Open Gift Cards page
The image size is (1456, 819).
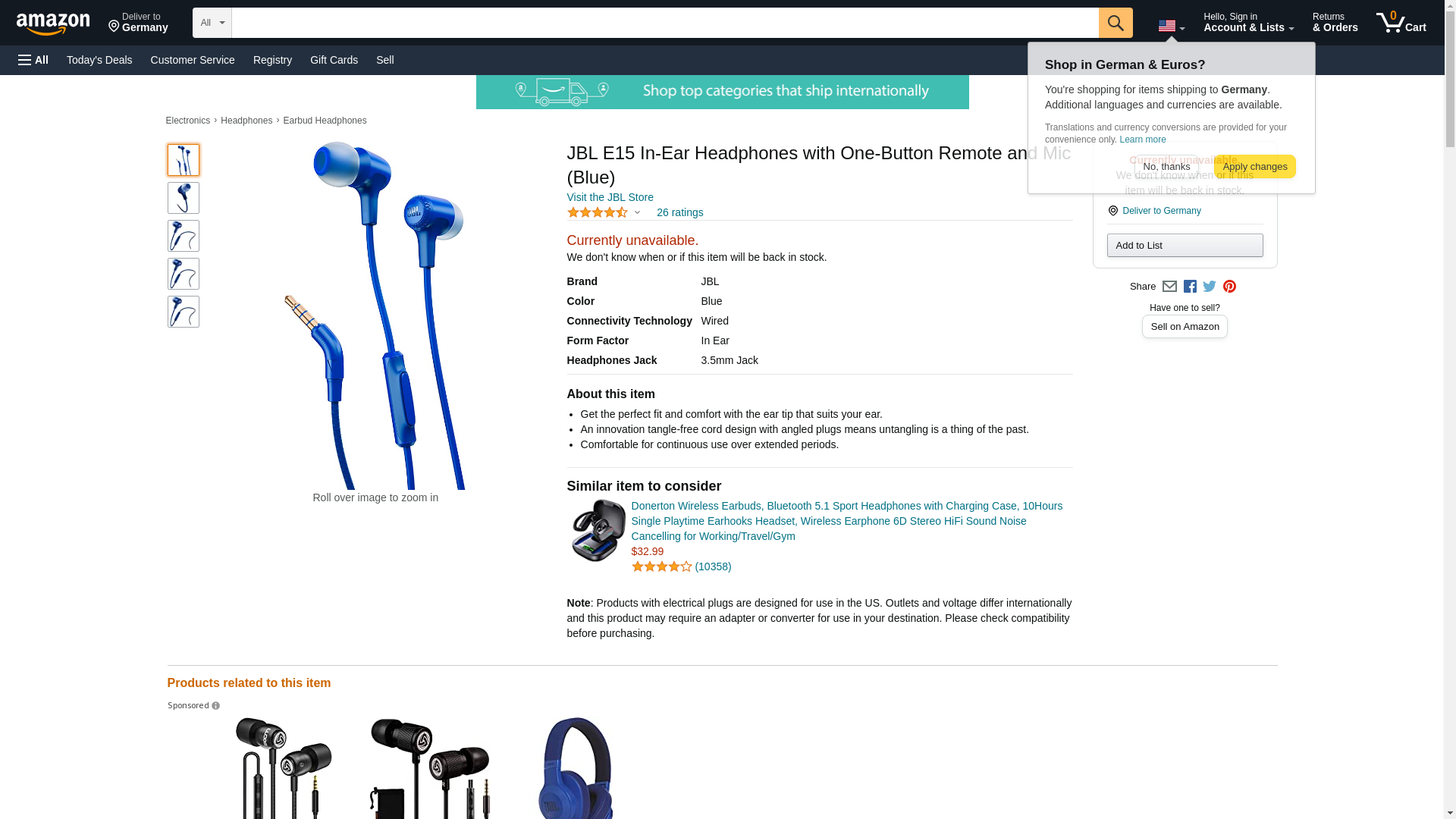[334, 60]
